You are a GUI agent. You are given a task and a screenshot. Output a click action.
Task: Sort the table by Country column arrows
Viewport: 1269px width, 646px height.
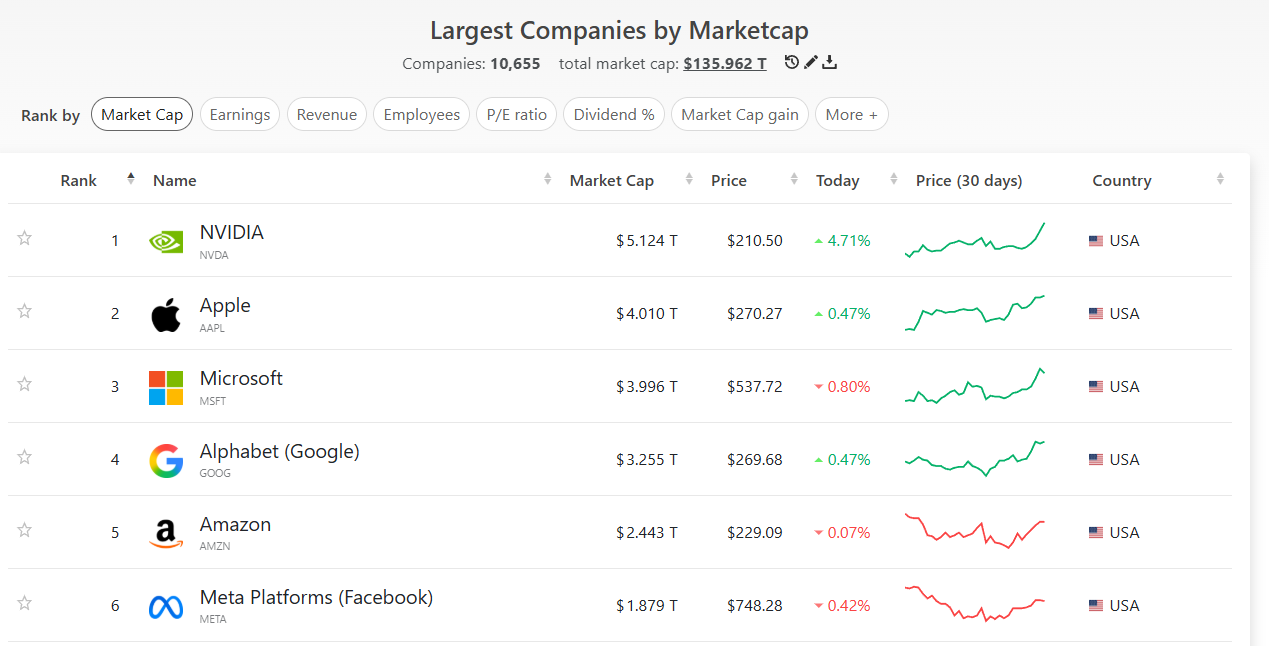[x=1220, y=180]
